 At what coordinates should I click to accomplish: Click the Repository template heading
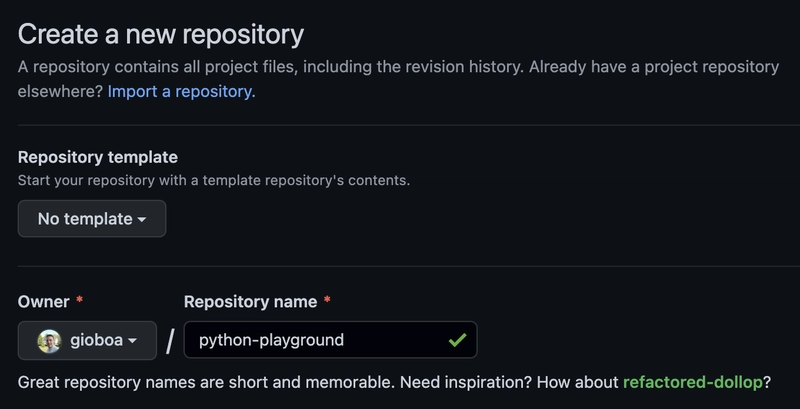point(98,157)
